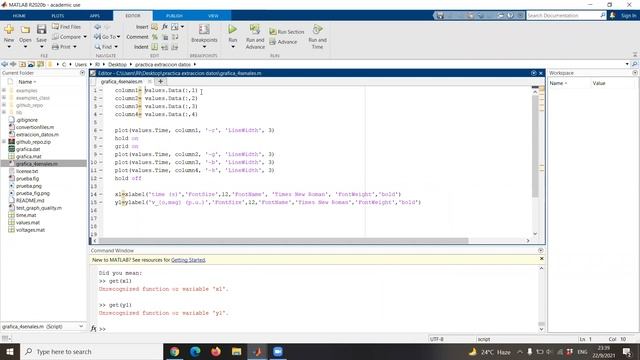Click the navigate Back arrow in ribbon
The height and width of the screenshot is (360, 640).
pos(98,27)
